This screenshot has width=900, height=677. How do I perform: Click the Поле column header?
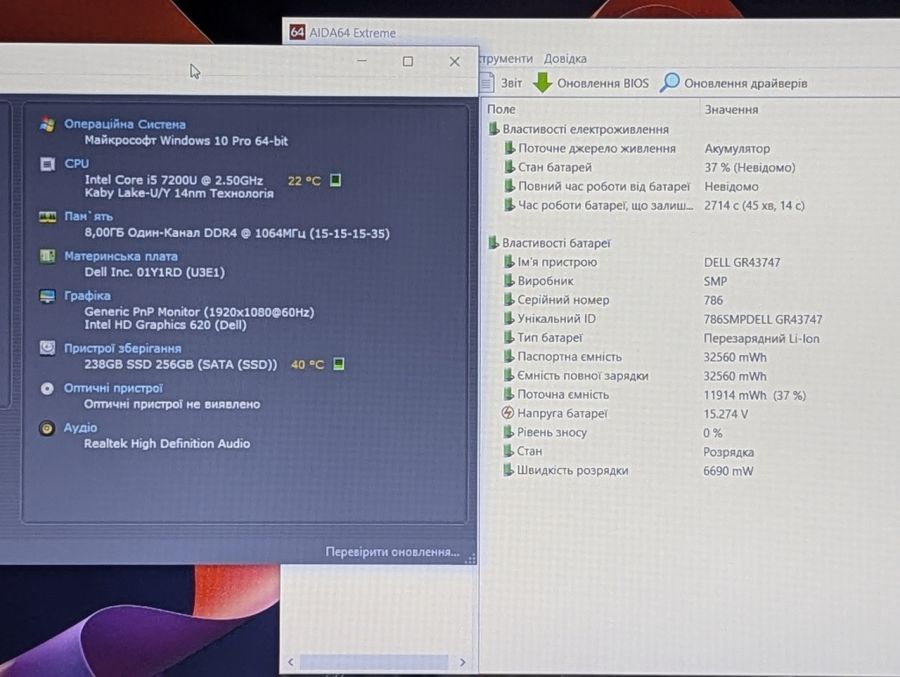pos(501,109)
